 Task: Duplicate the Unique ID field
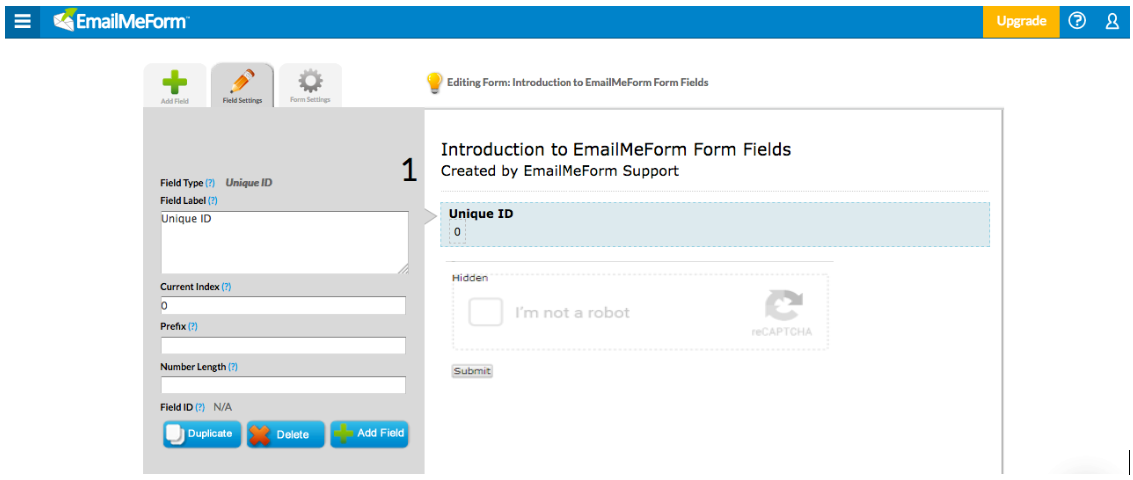pos(202,434)
